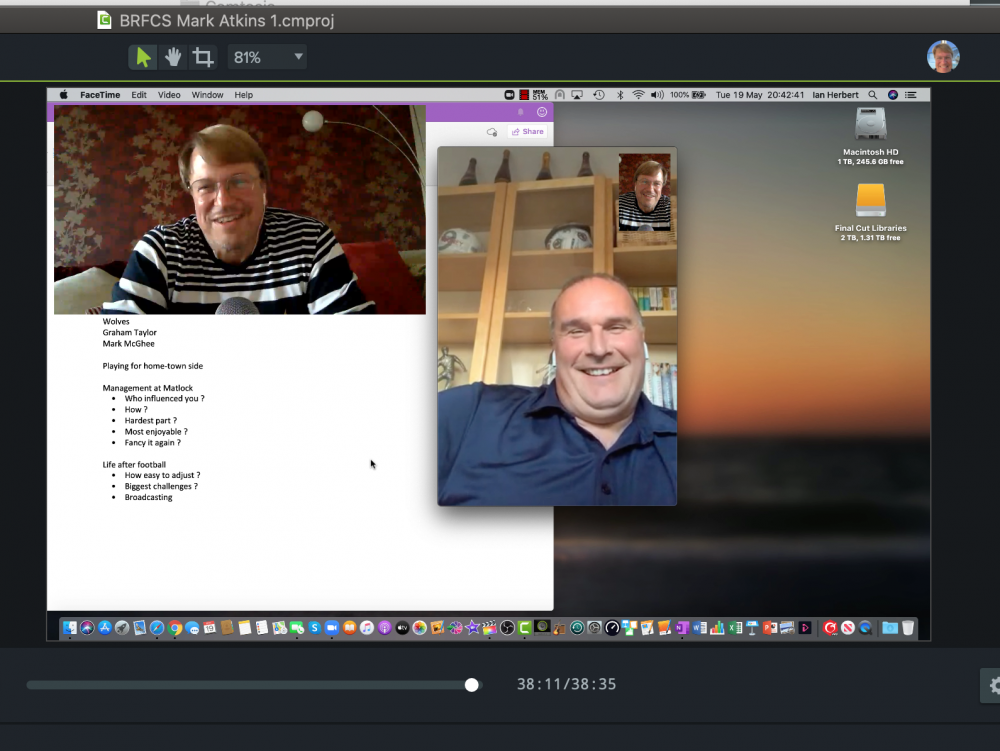This screenshot has height=751, width=1000.
Task: Click the Time Machine menu bar icon
Action: coord(599,95)
